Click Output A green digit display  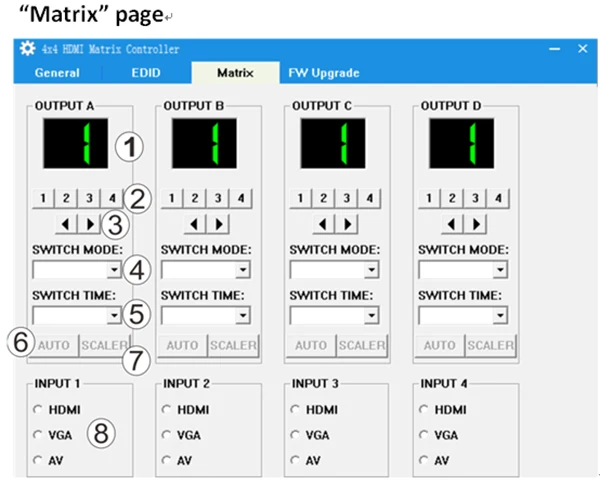(76, 143)
